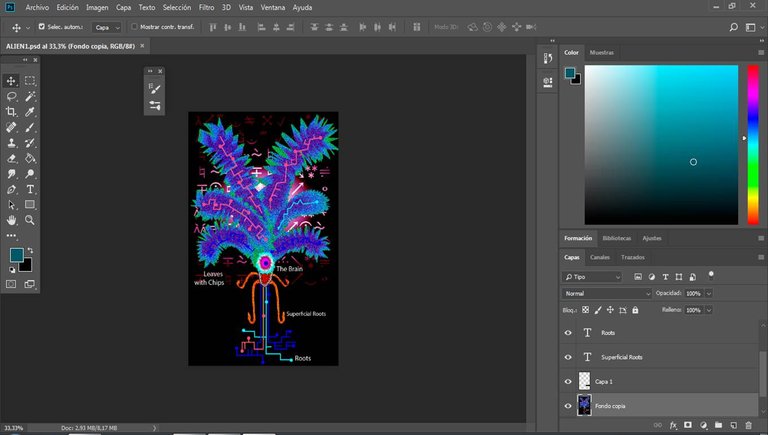Click the foreground color swatch in toolbox
Image resolution: width=768 pixels, height=435 pixels.
coord(16,255)
